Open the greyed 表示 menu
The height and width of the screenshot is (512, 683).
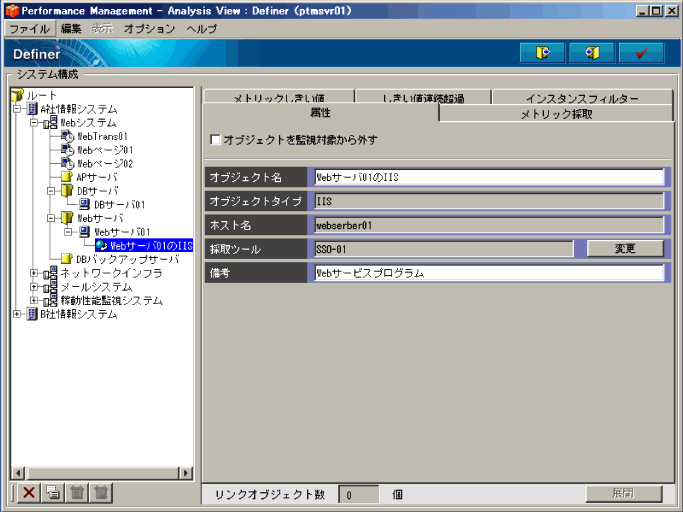(x=102, y=29)
